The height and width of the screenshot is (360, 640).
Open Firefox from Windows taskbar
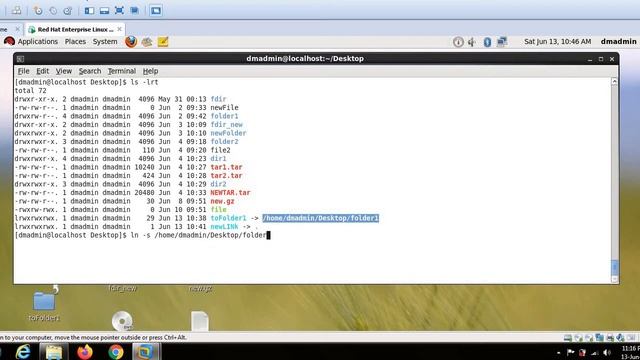coord(85,352)
